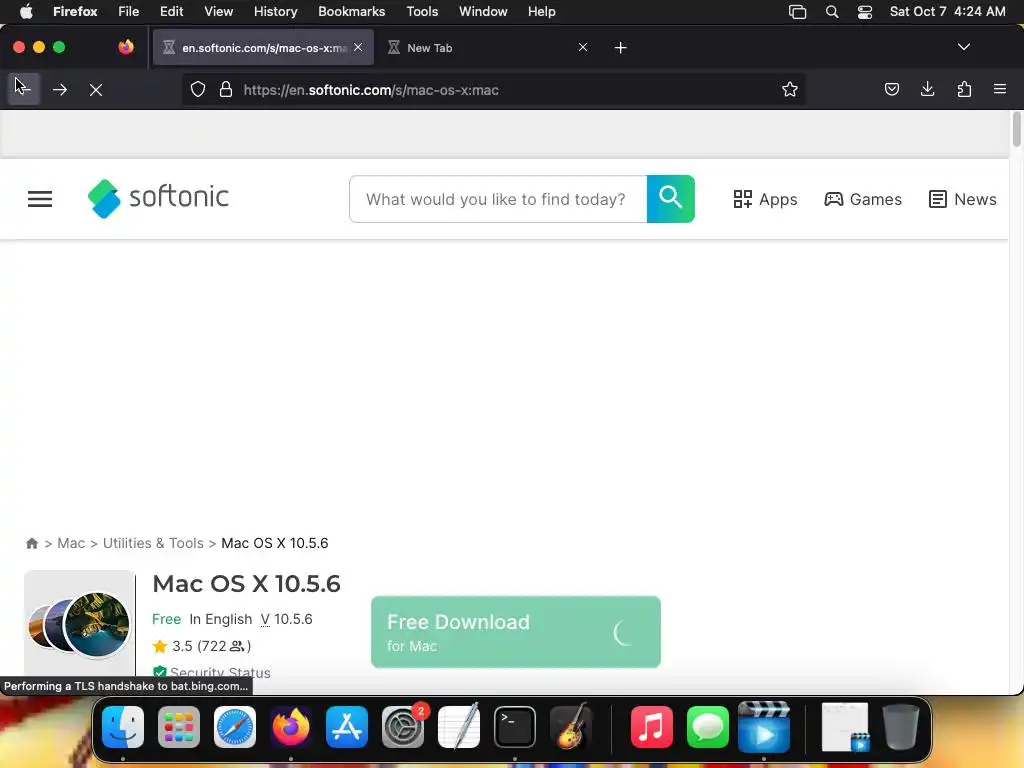Click the Spotlight search icon in menu bar

coord(832,11)
